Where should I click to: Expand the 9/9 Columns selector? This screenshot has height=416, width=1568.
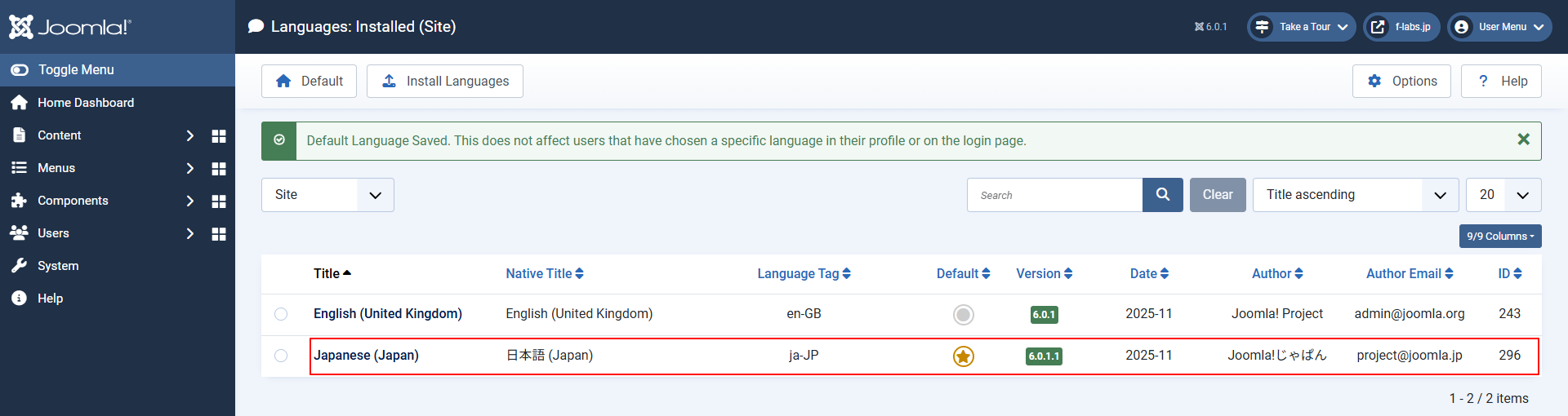click(x=1499, y=237)
